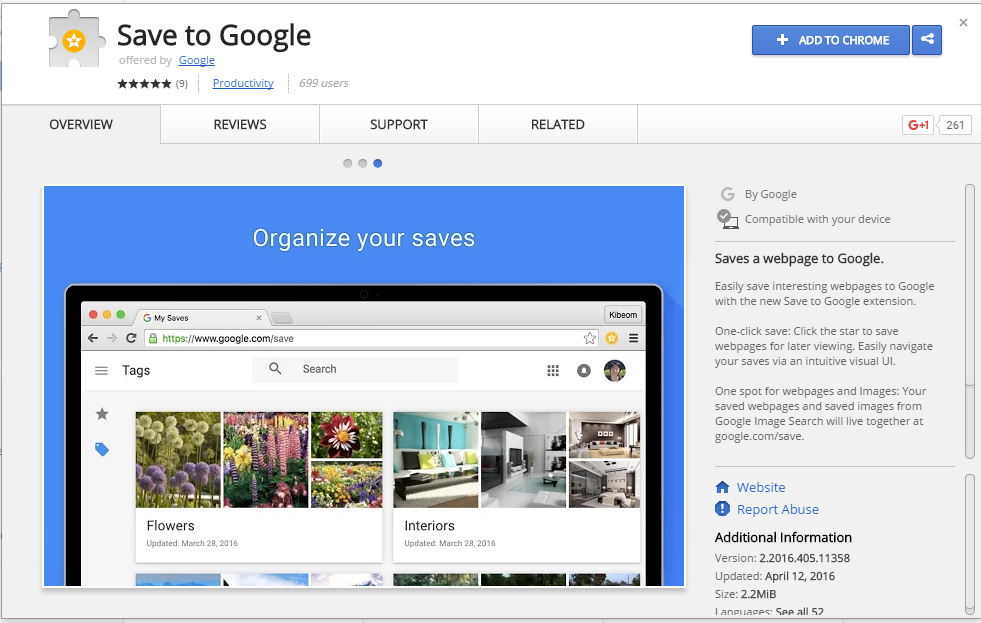
Task: Click the additional information scrollbar
Action: coord(970,544)
